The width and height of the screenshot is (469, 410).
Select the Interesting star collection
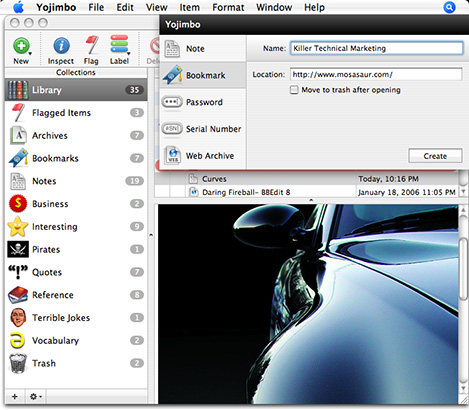click(76, 227)
